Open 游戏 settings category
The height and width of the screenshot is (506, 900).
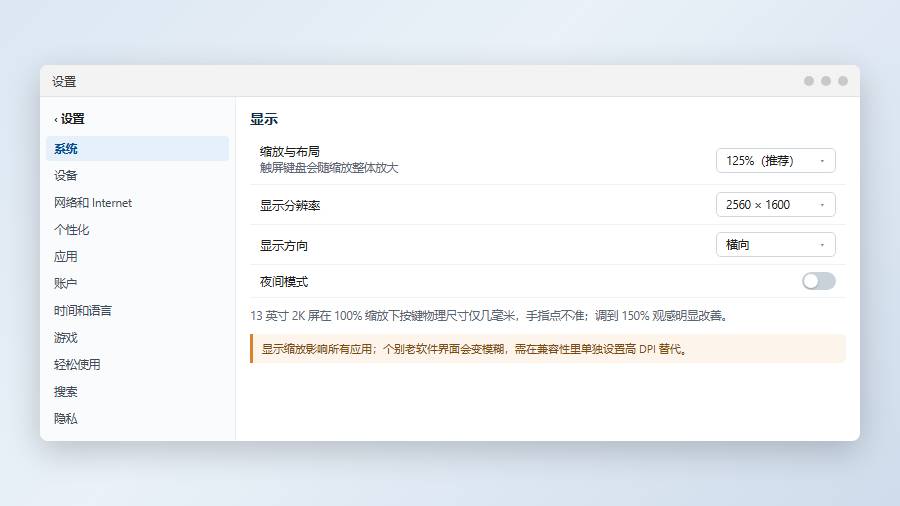point(137,337)
